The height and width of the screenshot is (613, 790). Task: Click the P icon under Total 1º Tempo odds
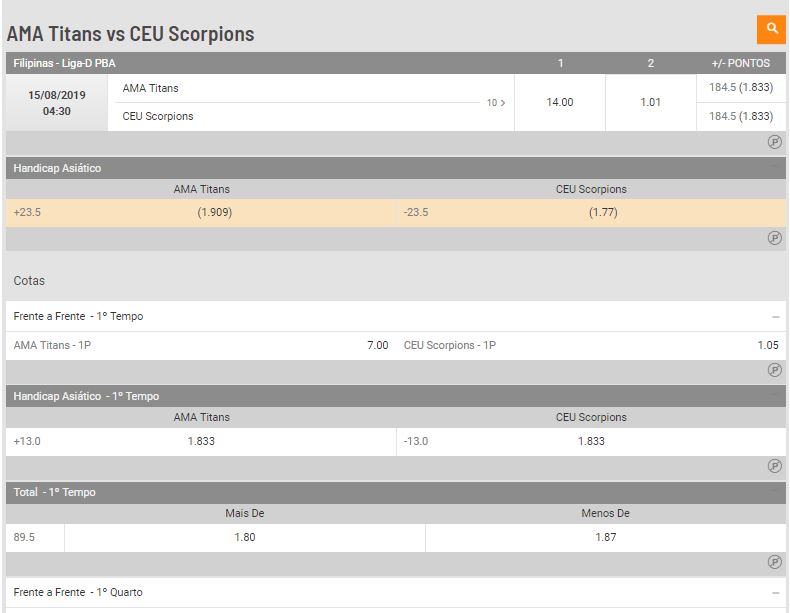click(774, 562)
